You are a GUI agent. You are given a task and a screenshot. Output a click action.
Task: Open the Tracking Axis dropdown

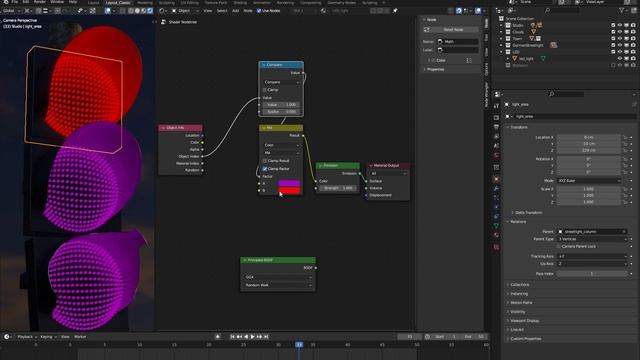click(x=592, y=256)
